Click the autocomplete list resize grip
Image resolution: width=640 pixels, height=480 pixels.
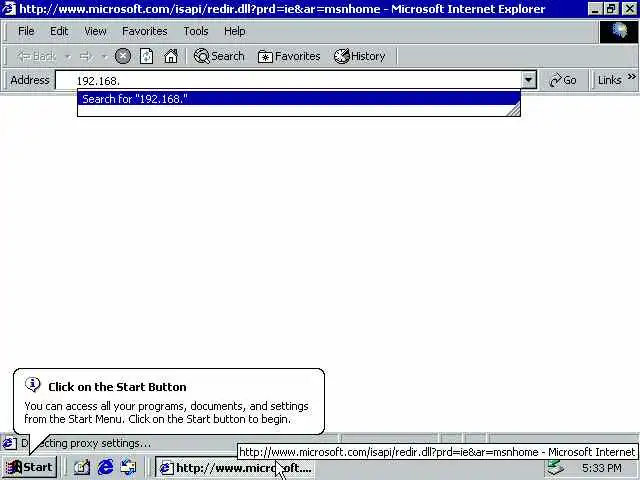pos(513,109)
